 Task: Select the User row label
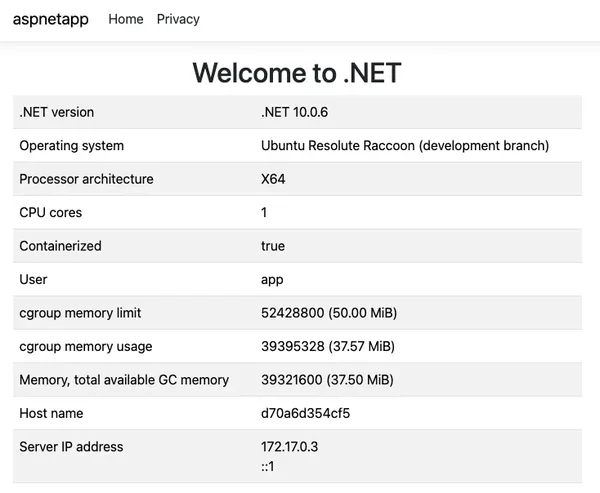click(34, 280)
